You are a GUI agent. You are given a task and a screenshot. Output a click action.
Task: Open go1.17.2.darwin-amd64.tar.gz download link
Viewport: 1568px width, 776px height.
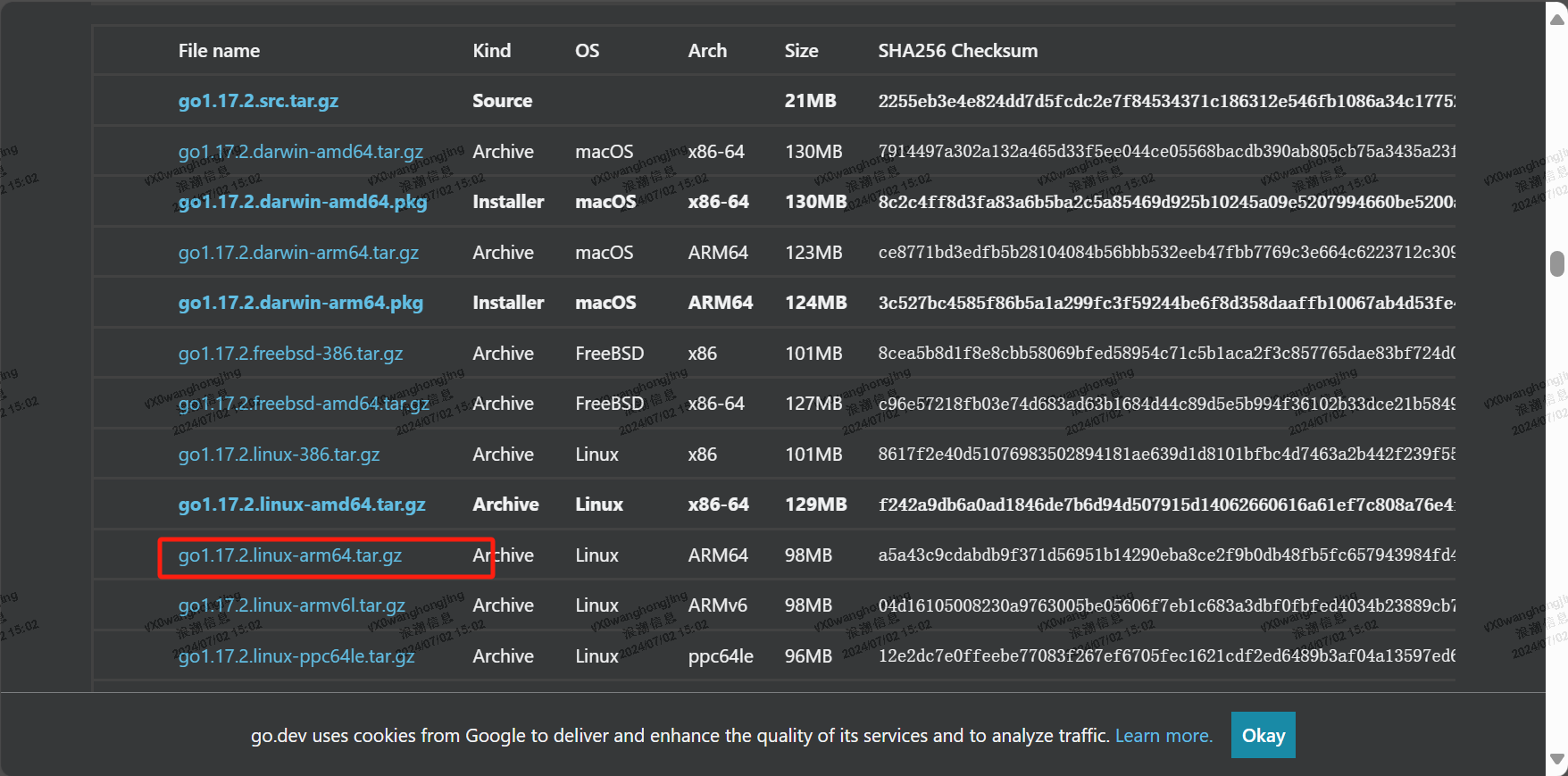point(300,152)
